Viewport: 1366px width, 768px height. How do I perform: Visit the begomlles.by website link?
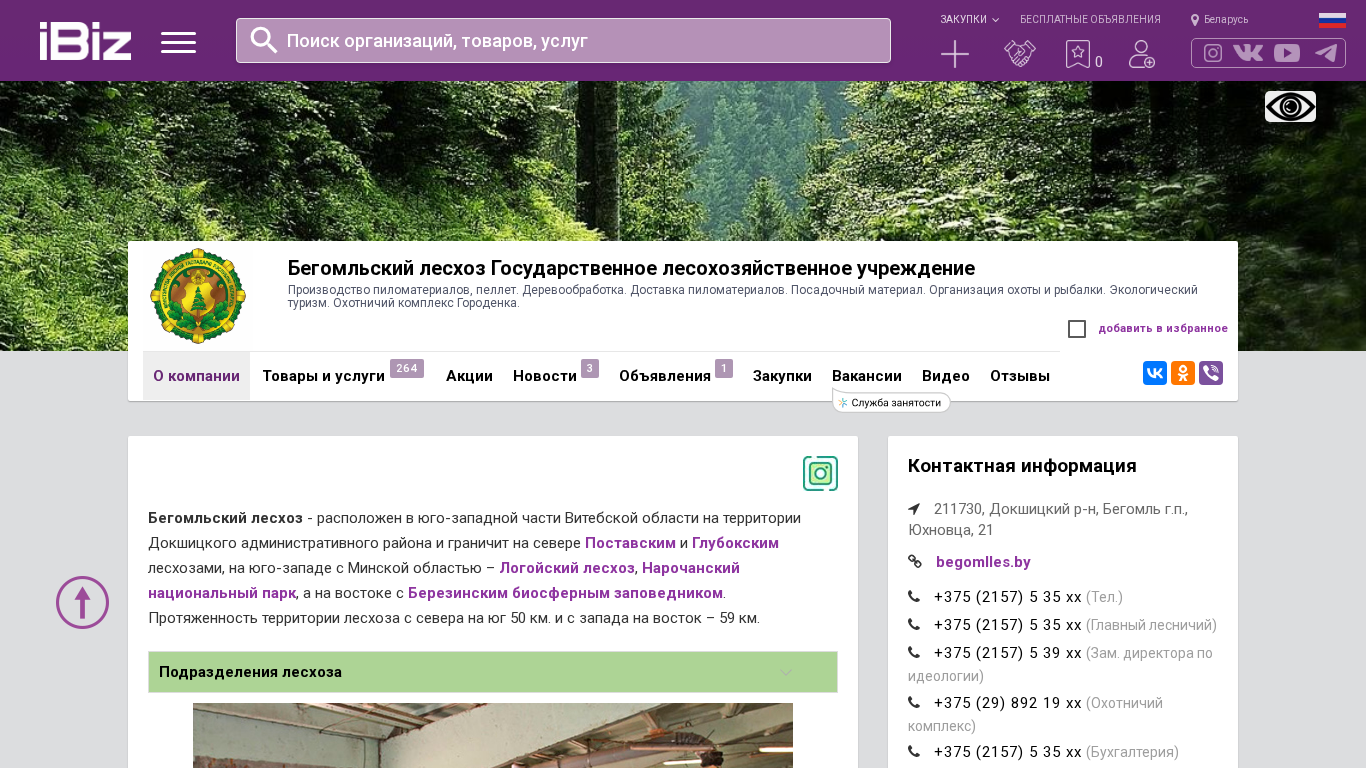coord(983,562)
